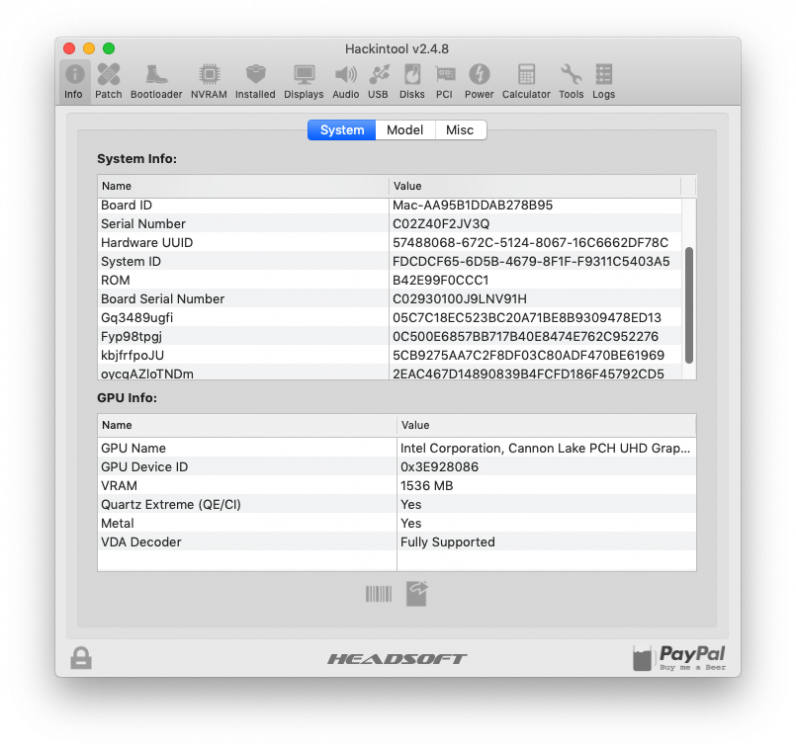Open the Bootloader boot icon
The image size is (796, 750).
(156, 75)
